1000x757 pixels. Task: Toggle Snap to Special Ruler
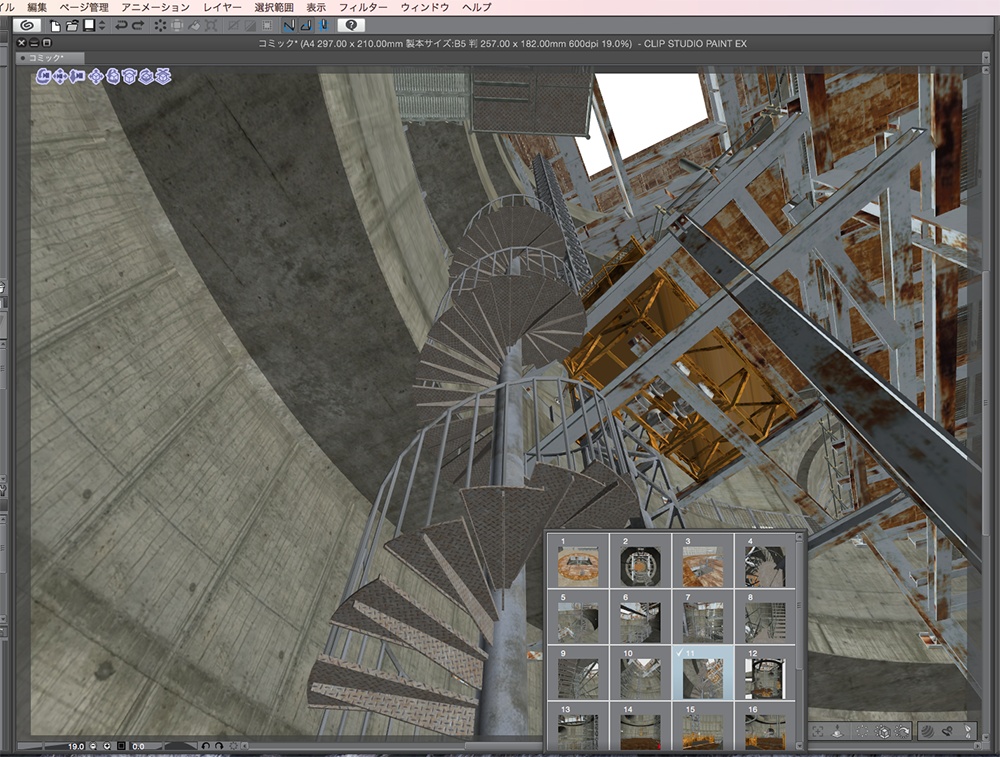[x=307, y=26]
